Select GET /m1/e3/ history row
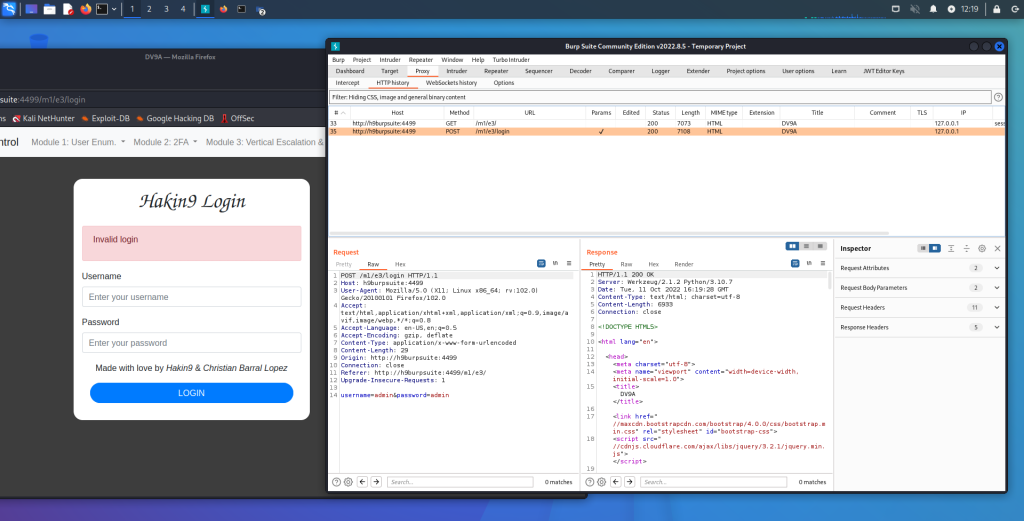This screenshot has width=1024, height=521. click(666, 123)
